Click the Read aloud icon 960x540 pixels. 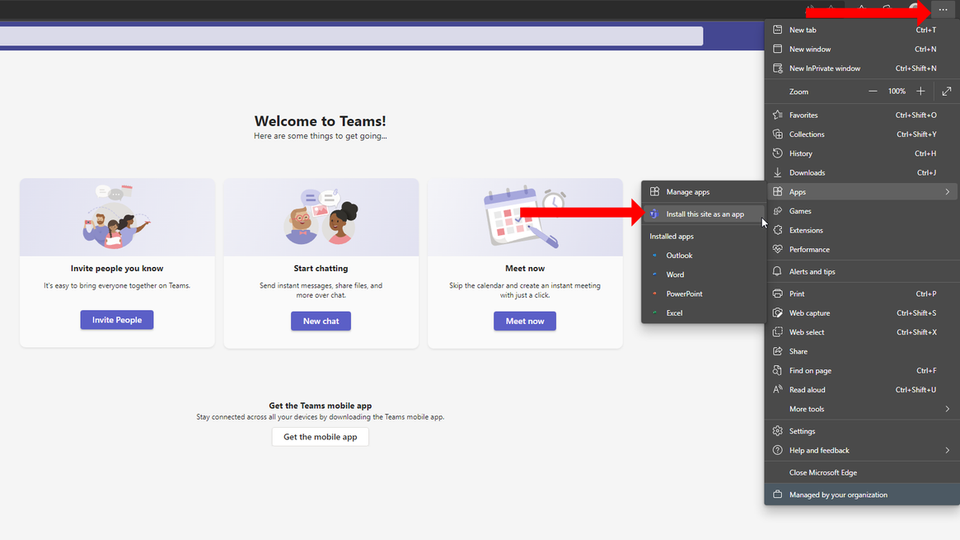(x=778, y=389)
